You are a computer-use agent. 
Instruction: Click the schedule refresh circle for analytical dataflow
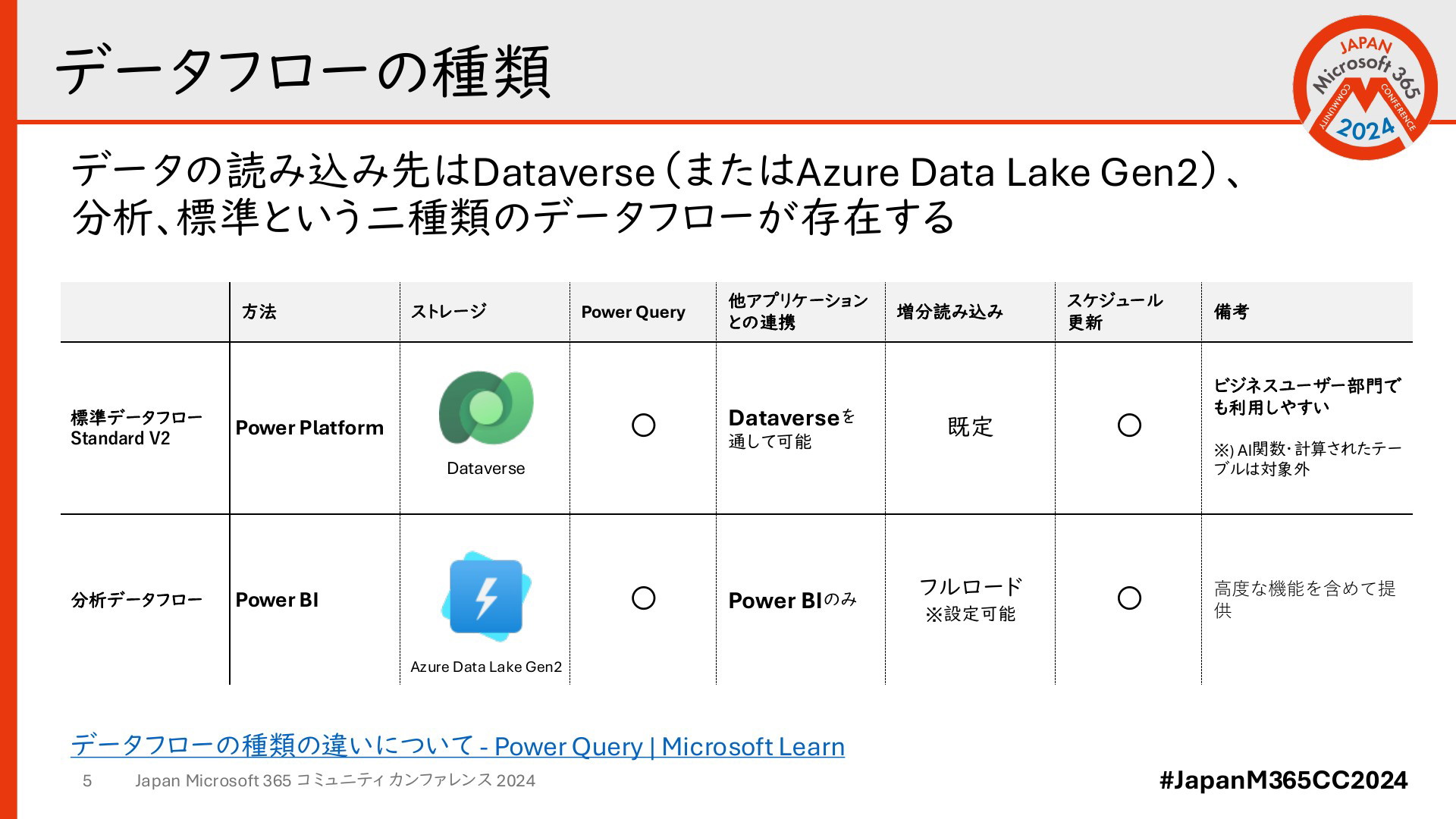point(1129,598)
